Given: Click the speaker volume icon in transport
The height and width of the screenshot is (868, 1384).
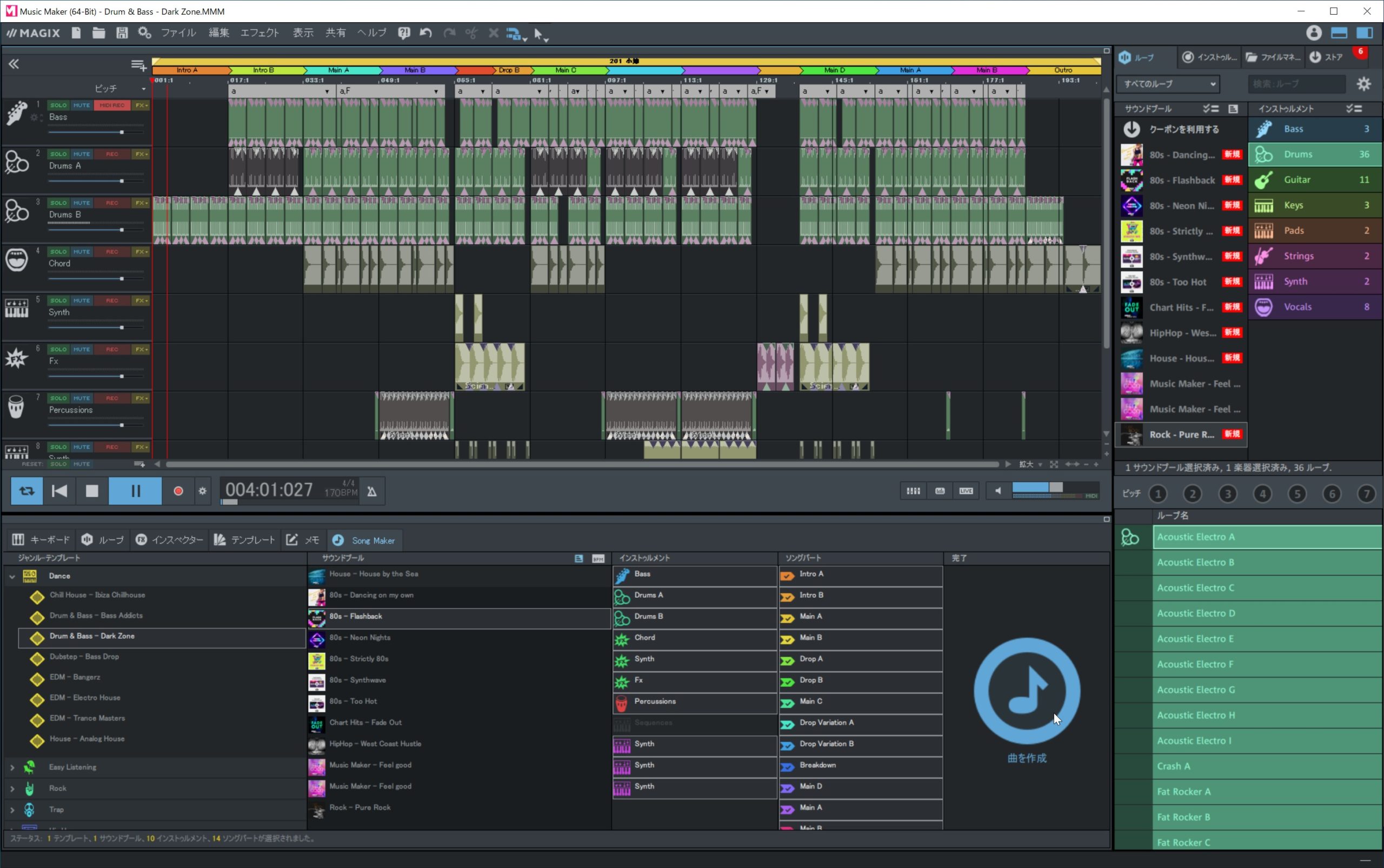Looking at the screenshot, I should [998, 491].
